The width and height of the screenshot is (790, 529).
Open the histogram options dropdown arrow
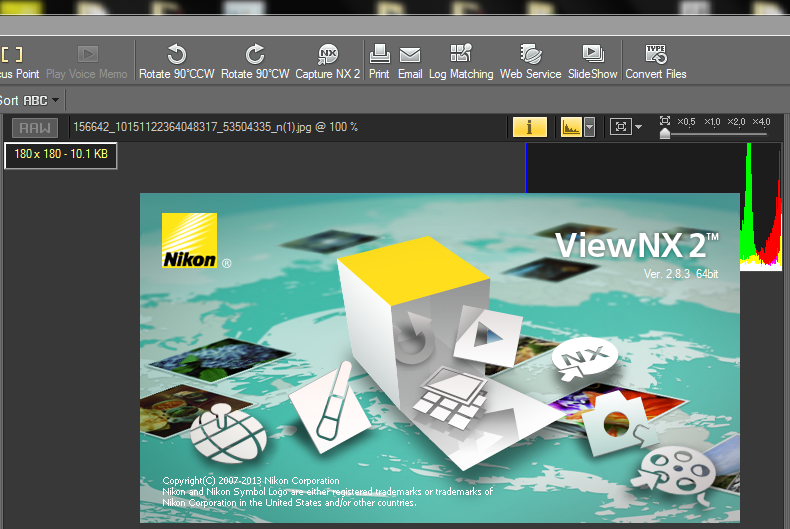(590, 127)
